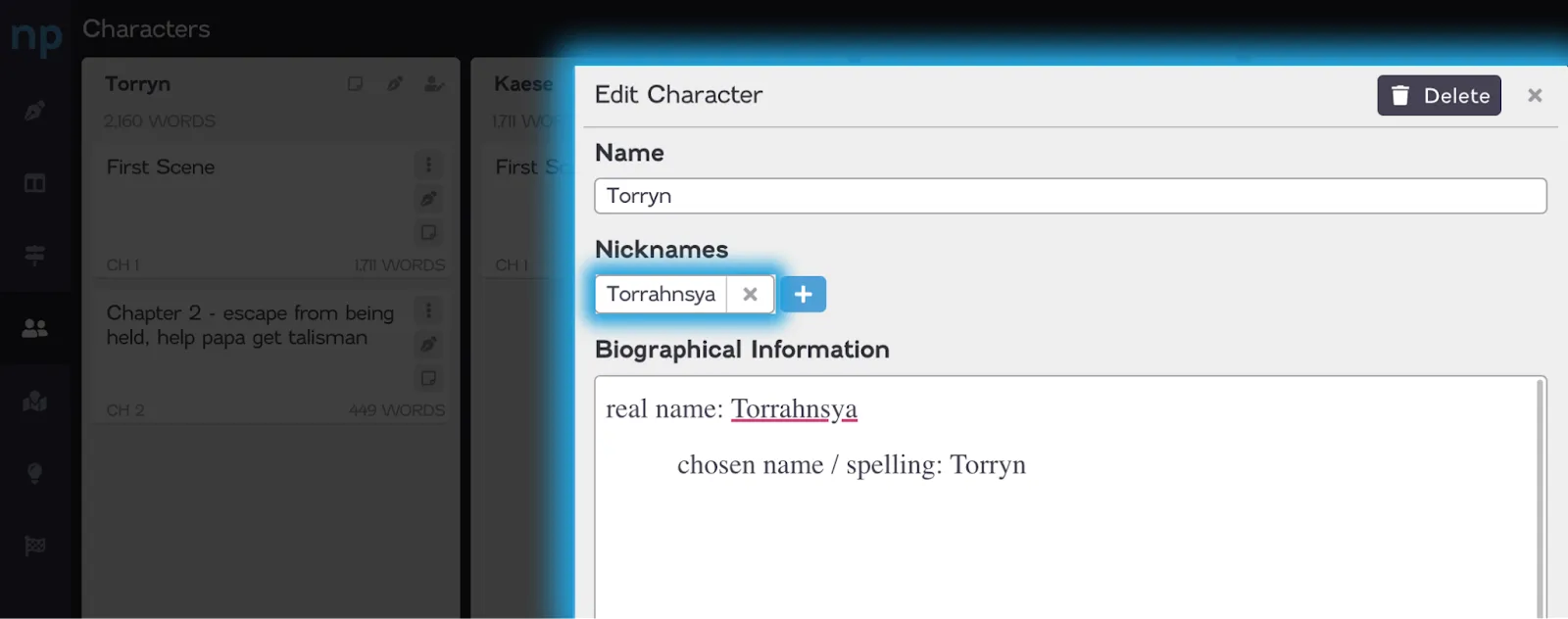
Task: Open the lightbulb ideas sidebar icon
Action: pyautogui.click(x=35, y=473)
